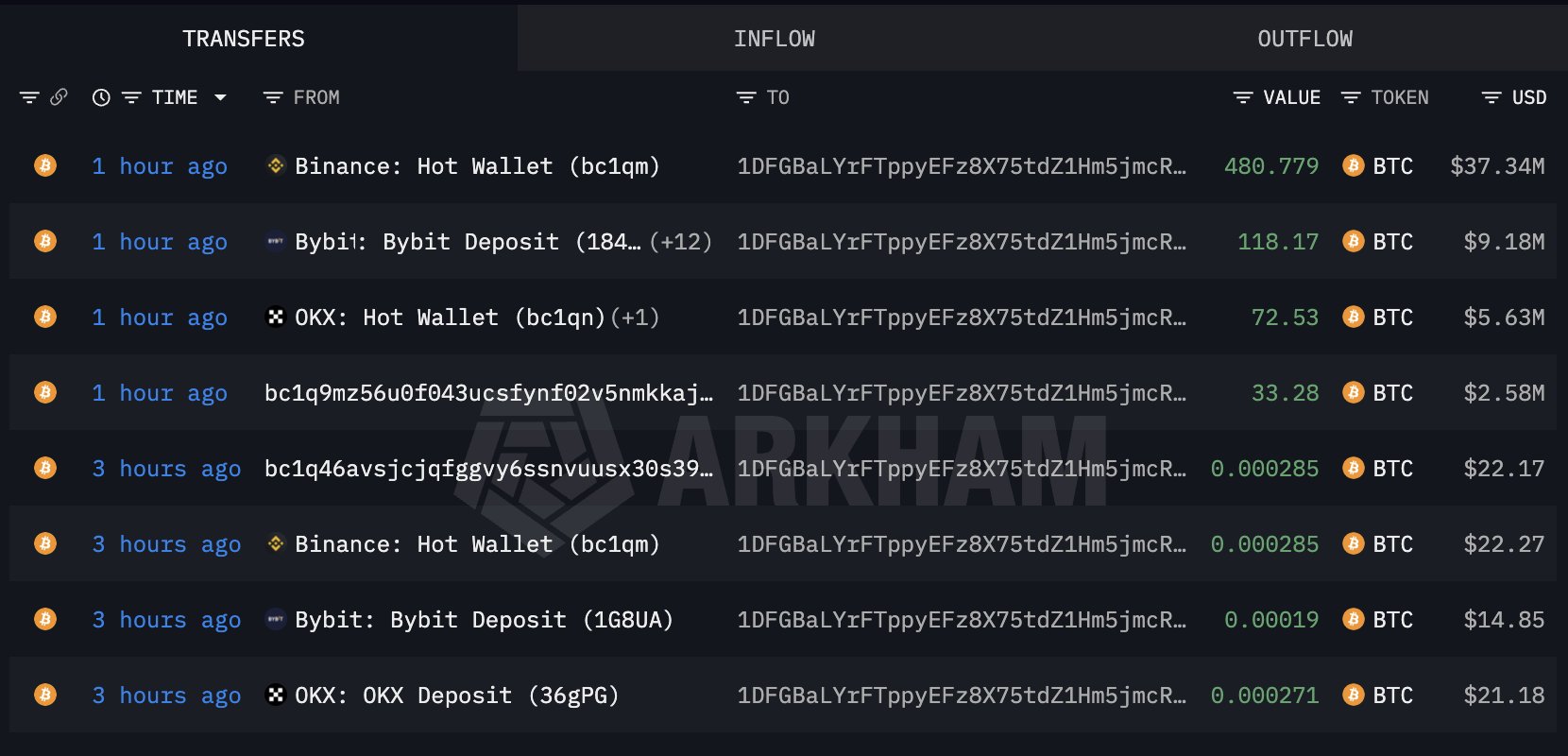Open the first row's 1 hour ago transaction
1568x756 pixels.
[160, 165]
